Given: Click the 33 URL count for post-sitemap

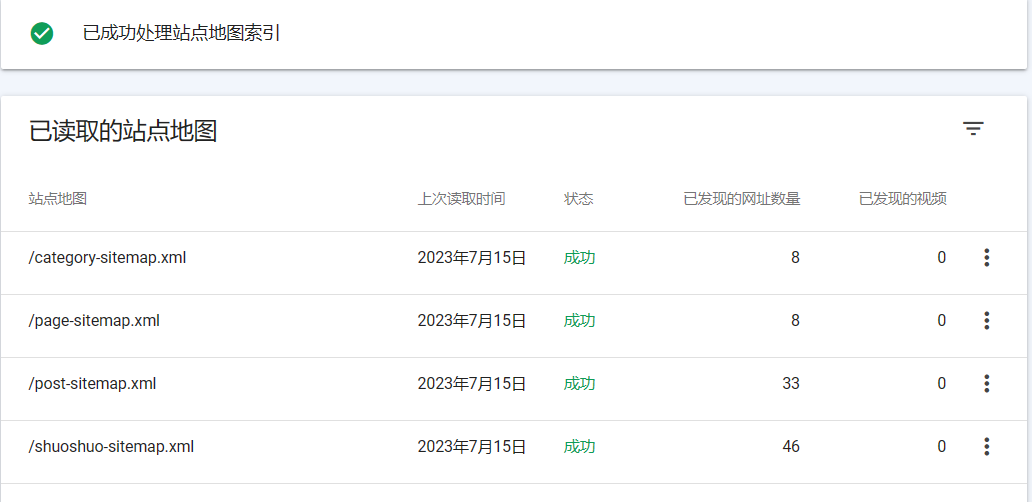Looking at the screenshot, I should [x=791, y=384].
